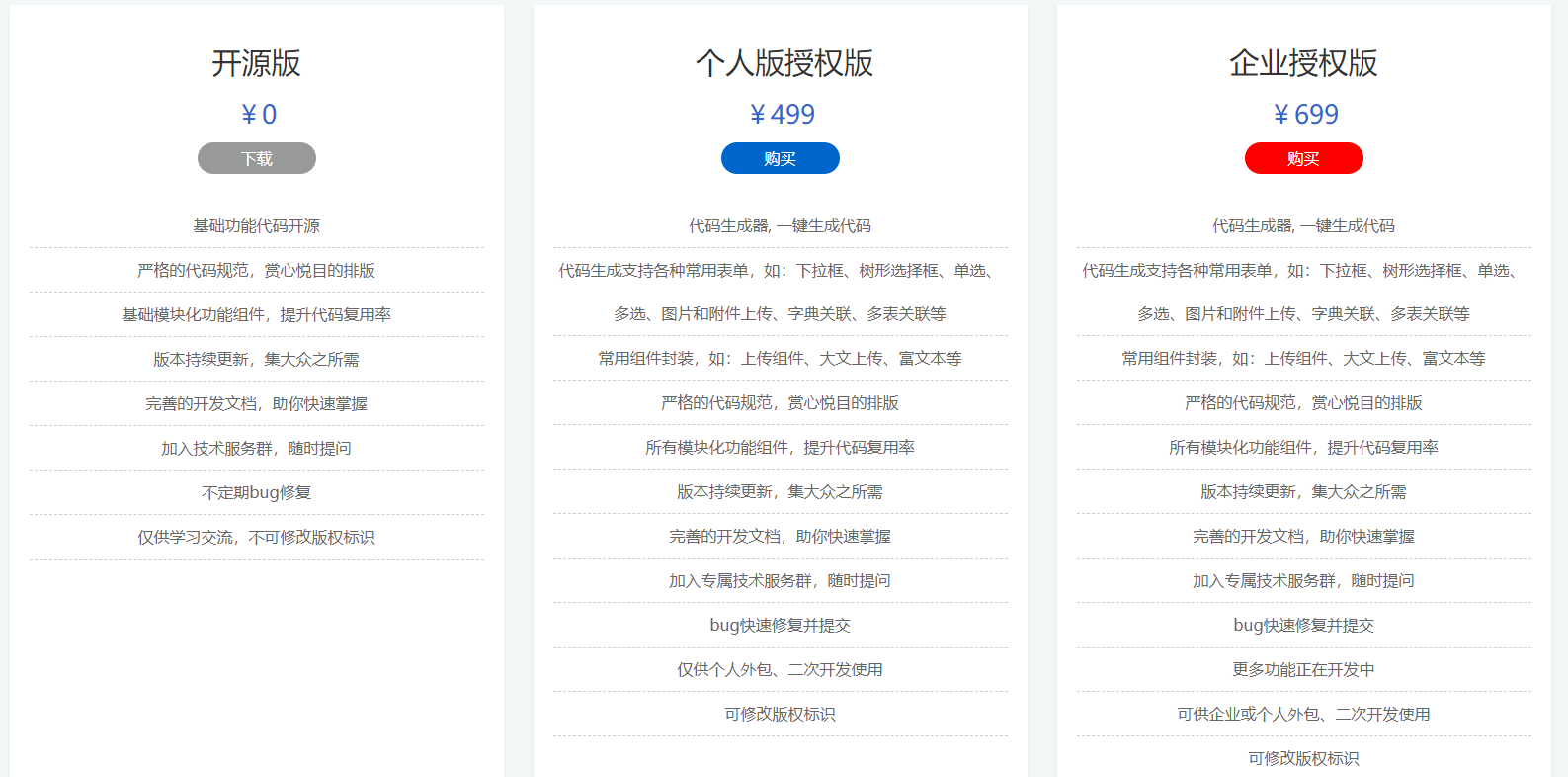Click the blue 购买 button for 个人版授权版
Image resolution: width=1568 pixels, height=777 pixels.
[780, 158]
